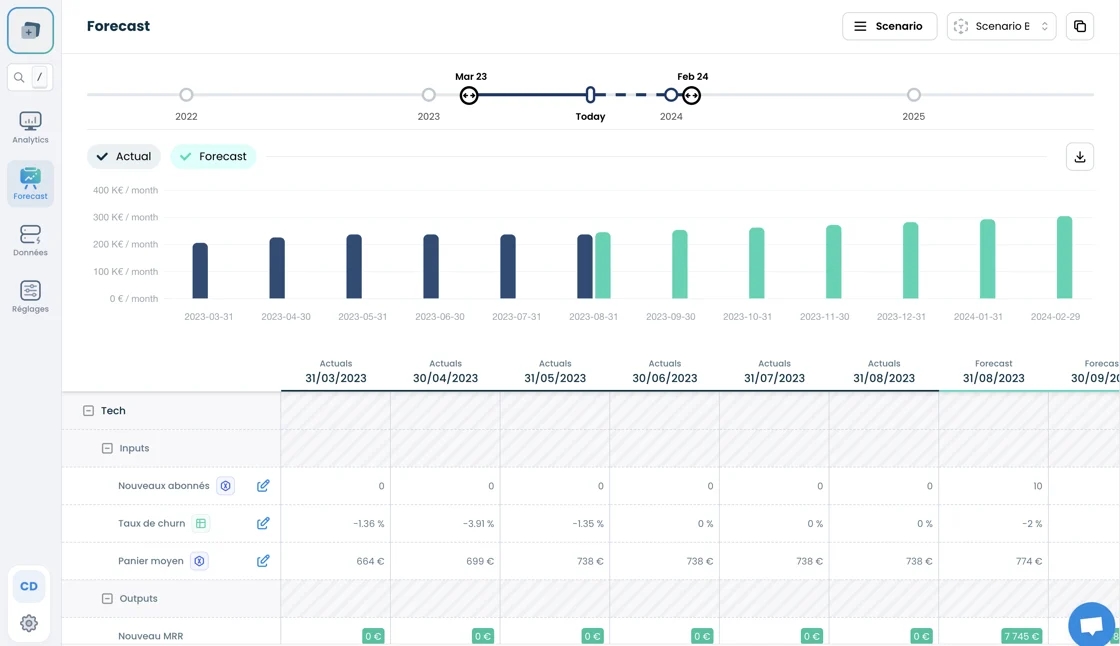Select the Forecast sidebar tab
The width and height of the screenshot is (1120, 646).
30,184
